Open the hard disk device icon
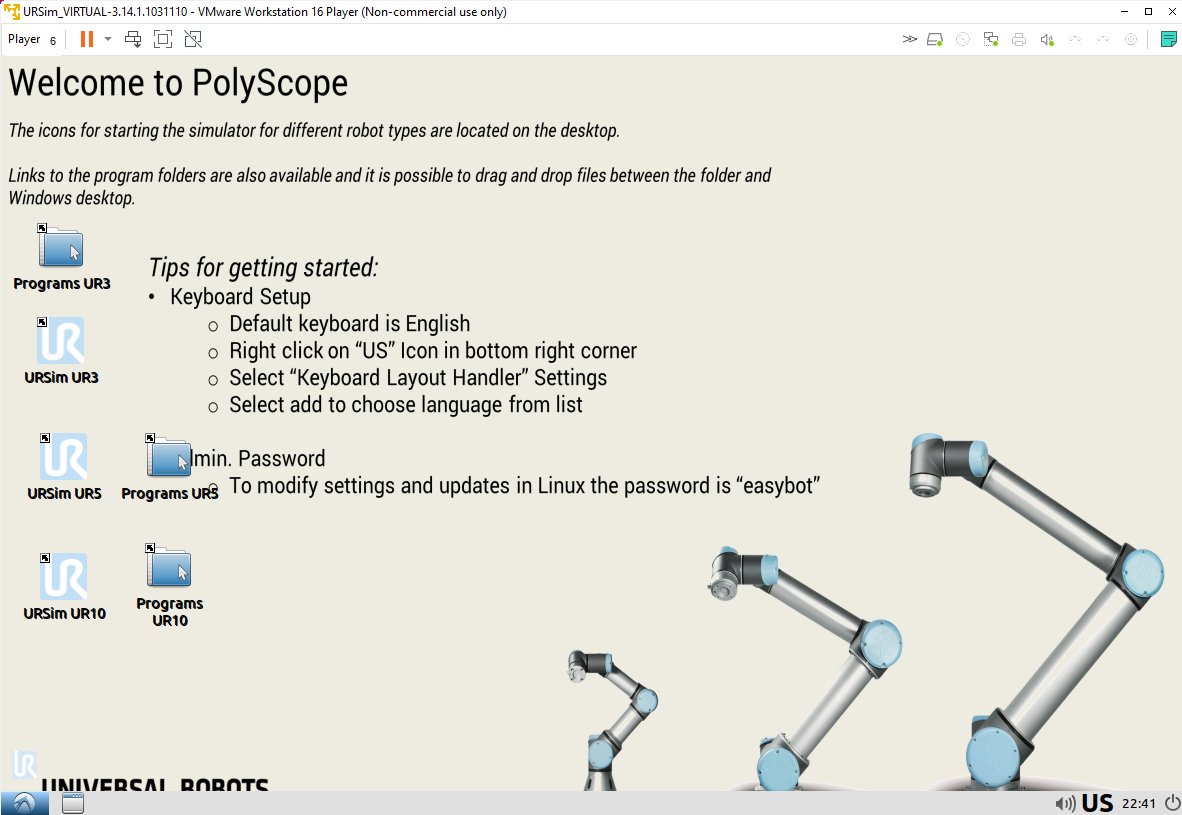This screenshot has width=1182, height=815. [x=935, y=39]
